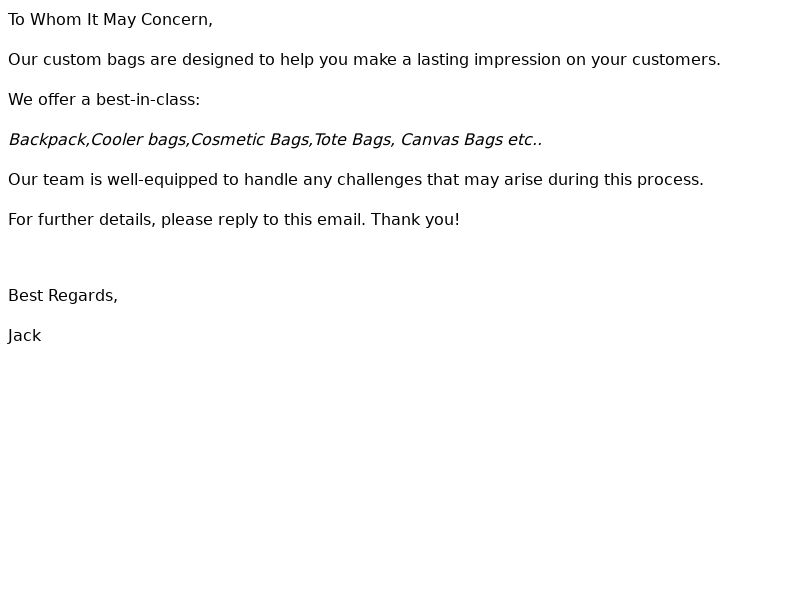Click the "Best Regards," sign-off

click(63, 296)
